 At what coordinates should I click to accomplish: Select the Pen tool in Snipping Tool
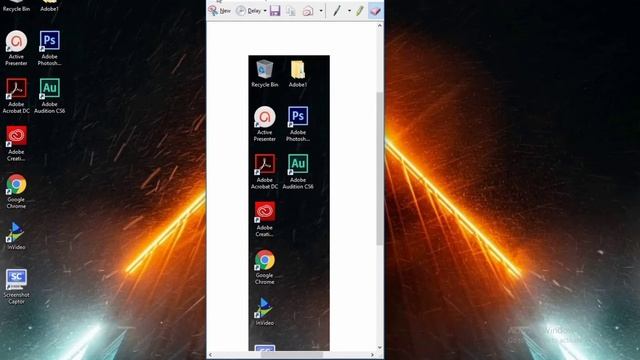pyautogui.click(x=337, y=11)
